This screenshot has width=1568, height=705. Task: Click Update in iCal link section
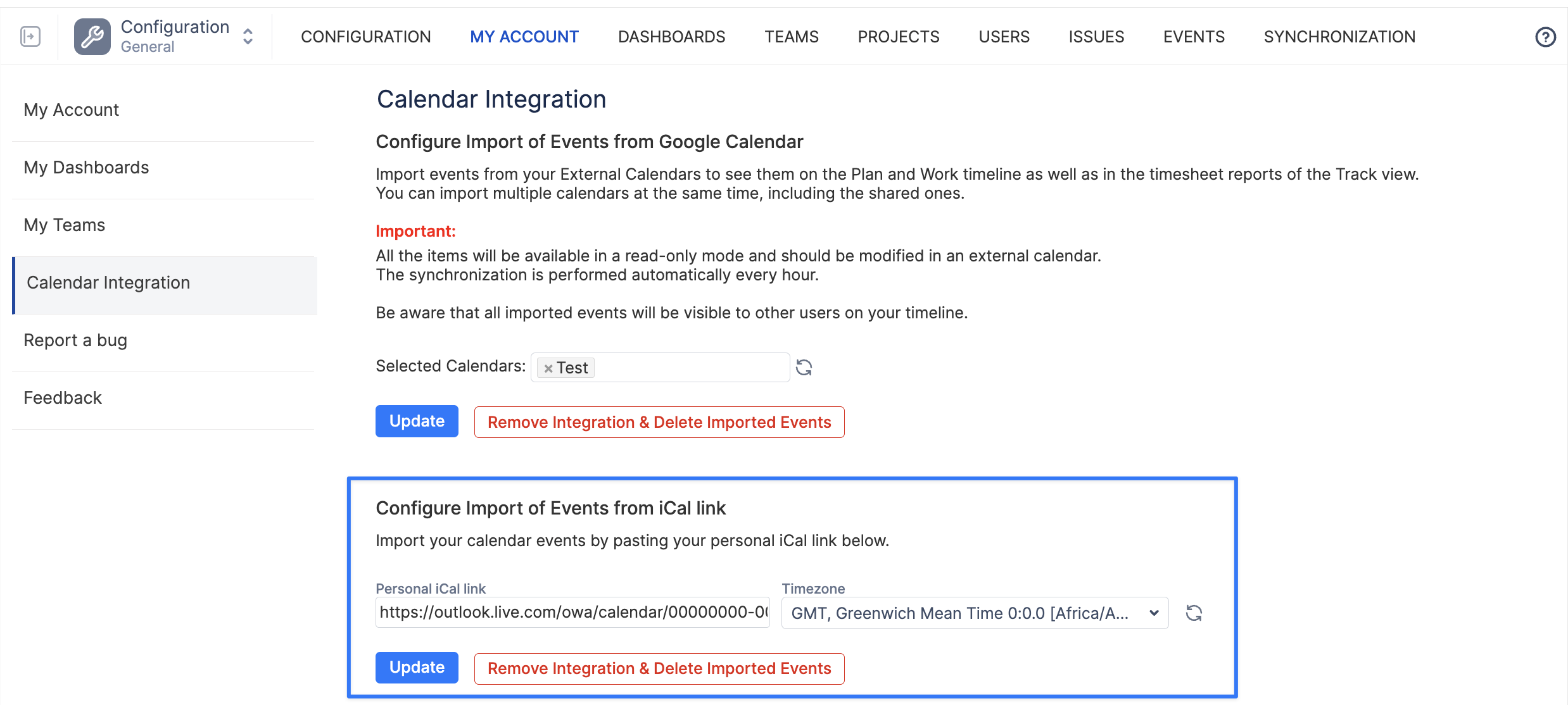(x=417, y=668)
